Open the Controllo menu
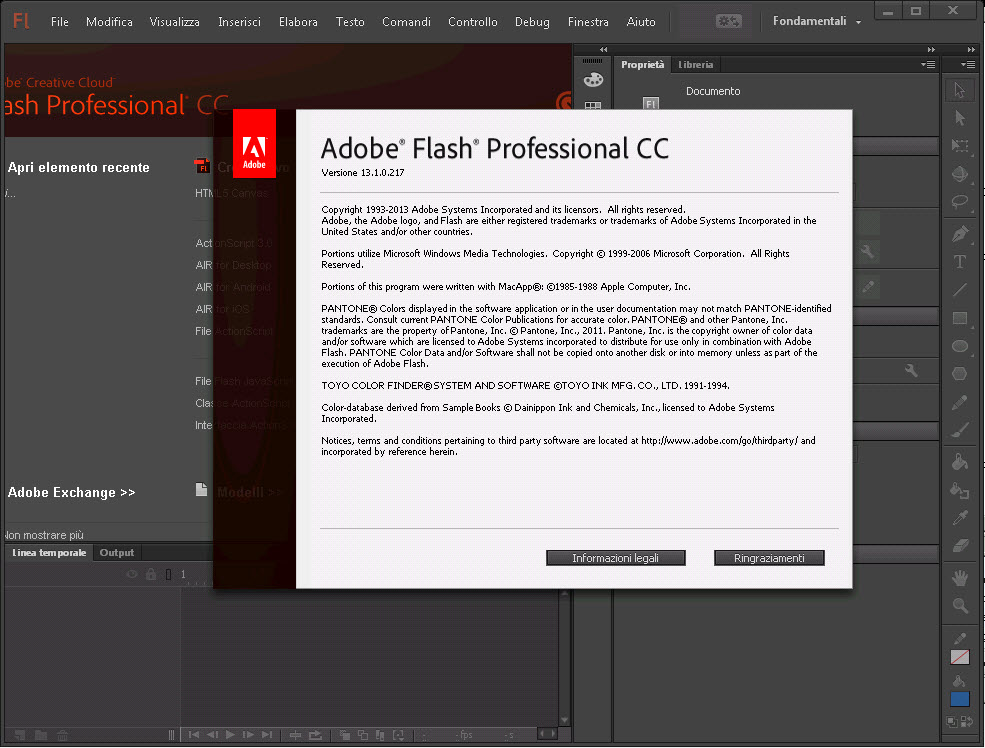The image size is (985, 748). coord(472,22)
